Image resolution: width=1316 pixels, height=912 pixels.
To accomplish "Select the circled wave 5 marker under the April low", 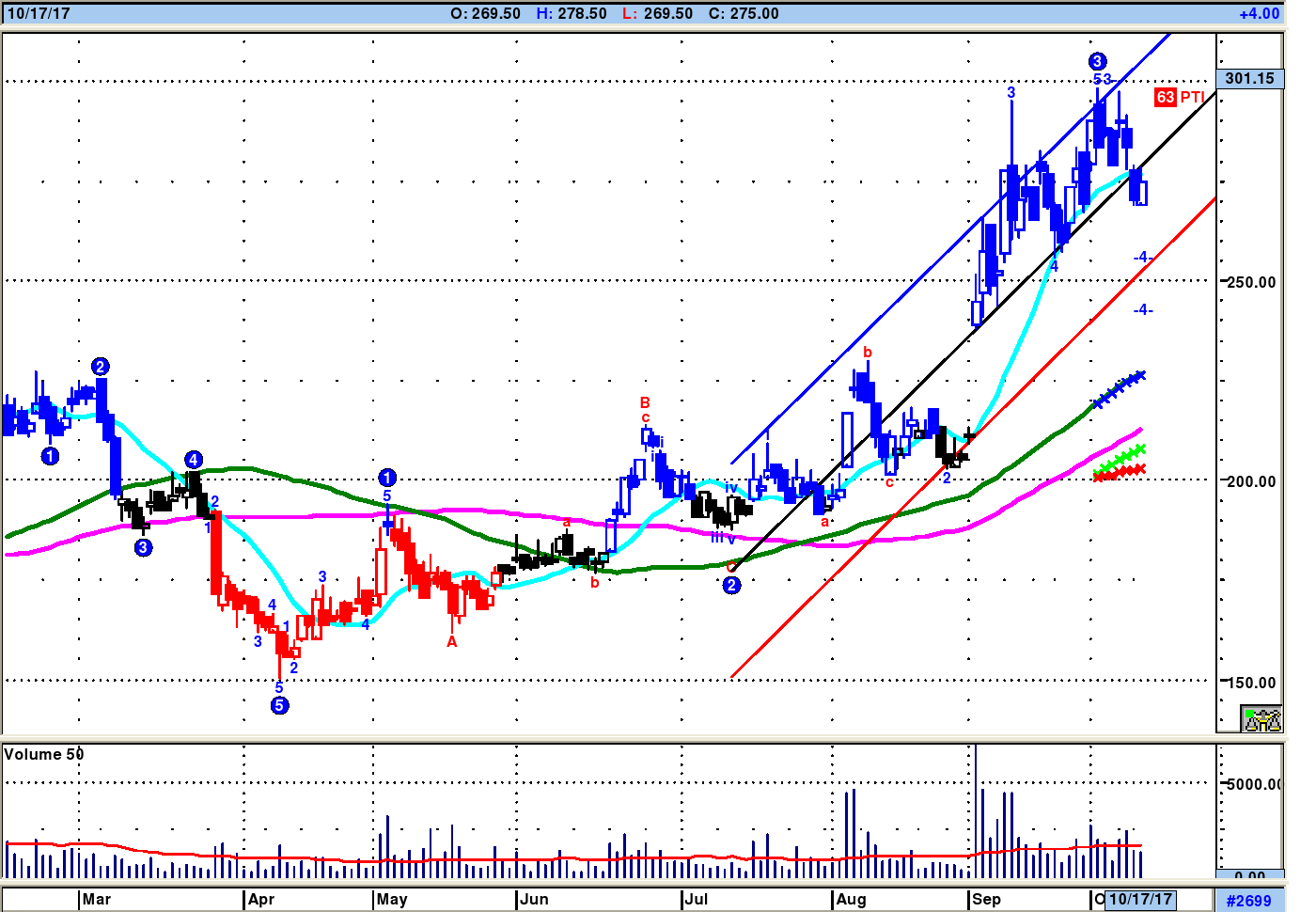I will point(279,705).
